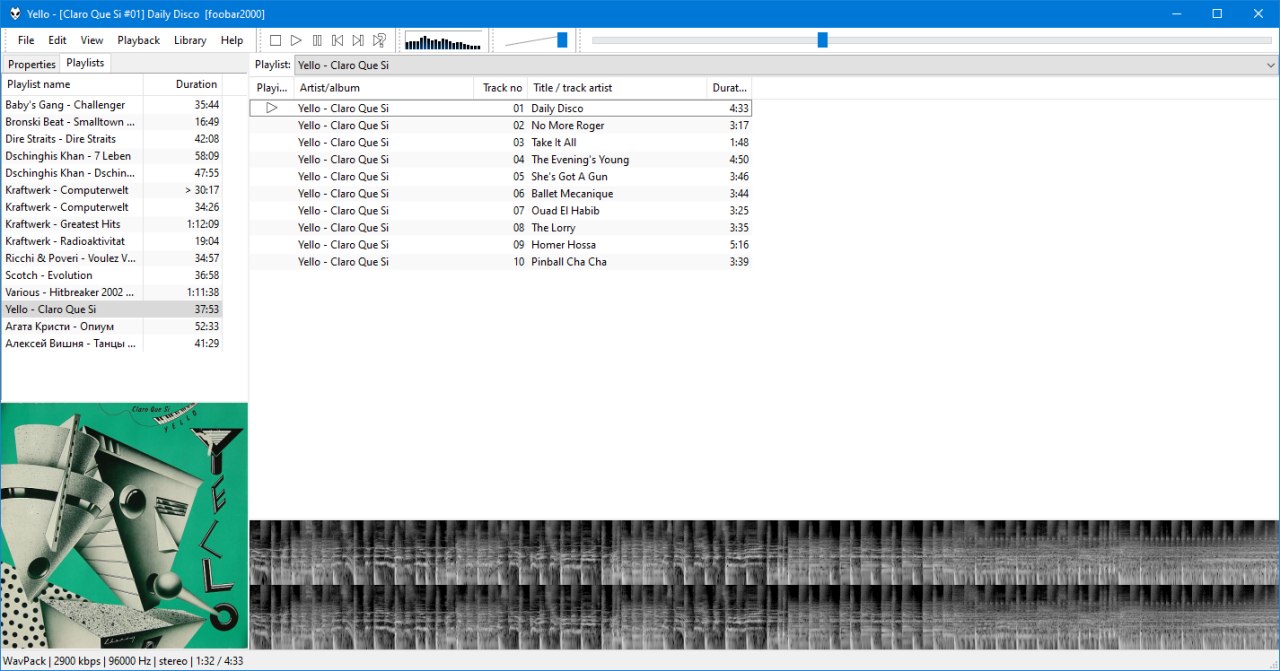Click the Stop playback button

click(275, 40)
